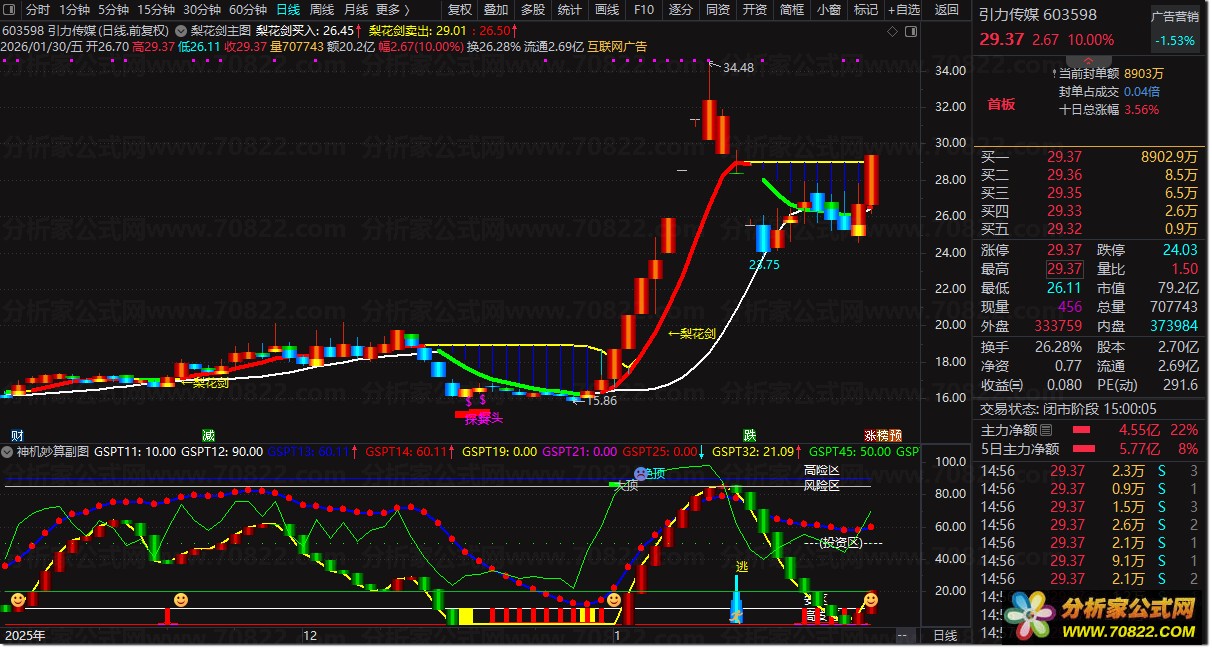The height and width of the screenshot is (648, 1212).
Task: Click the 减 marker below the main chart
Action: coord(208,436)
